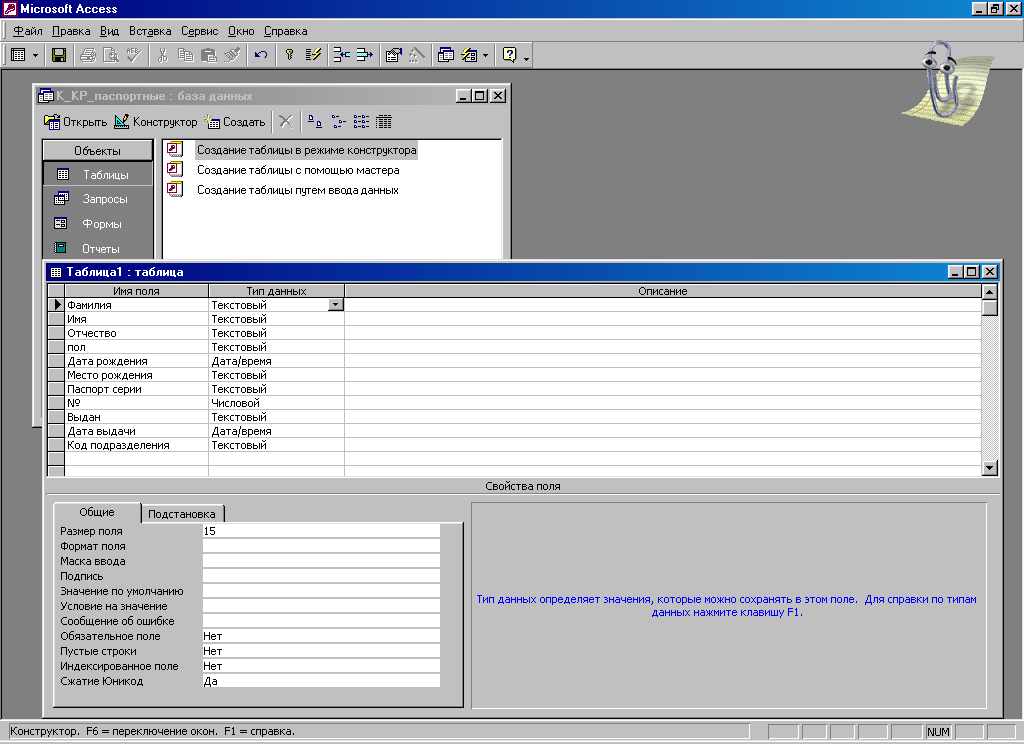This screenshot has height=744, width=1024.
Task: Undo the last action
Action: pos(261,56)
